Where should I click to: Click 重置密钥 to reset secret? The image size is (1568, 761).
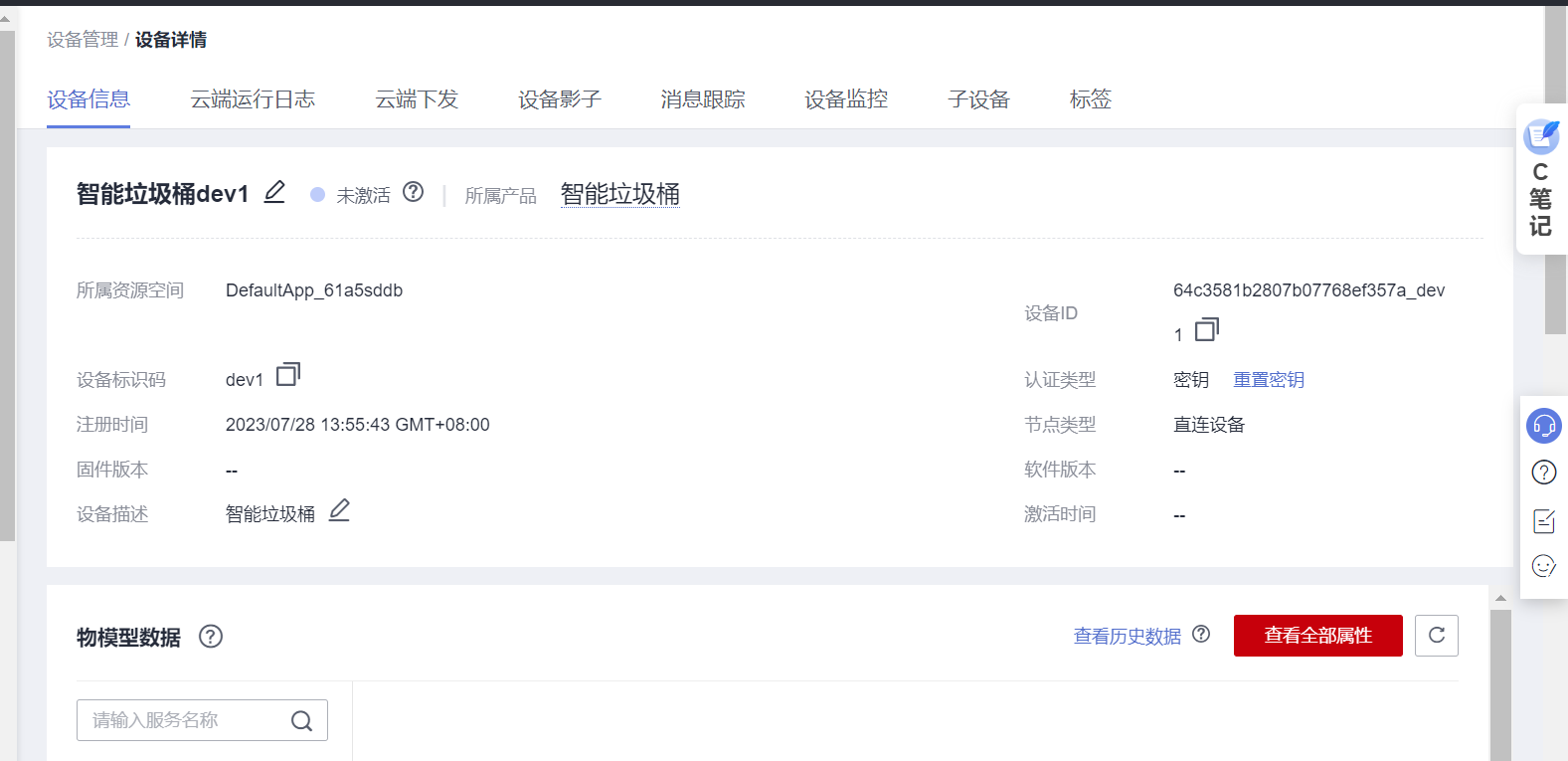coord(1269,380)
